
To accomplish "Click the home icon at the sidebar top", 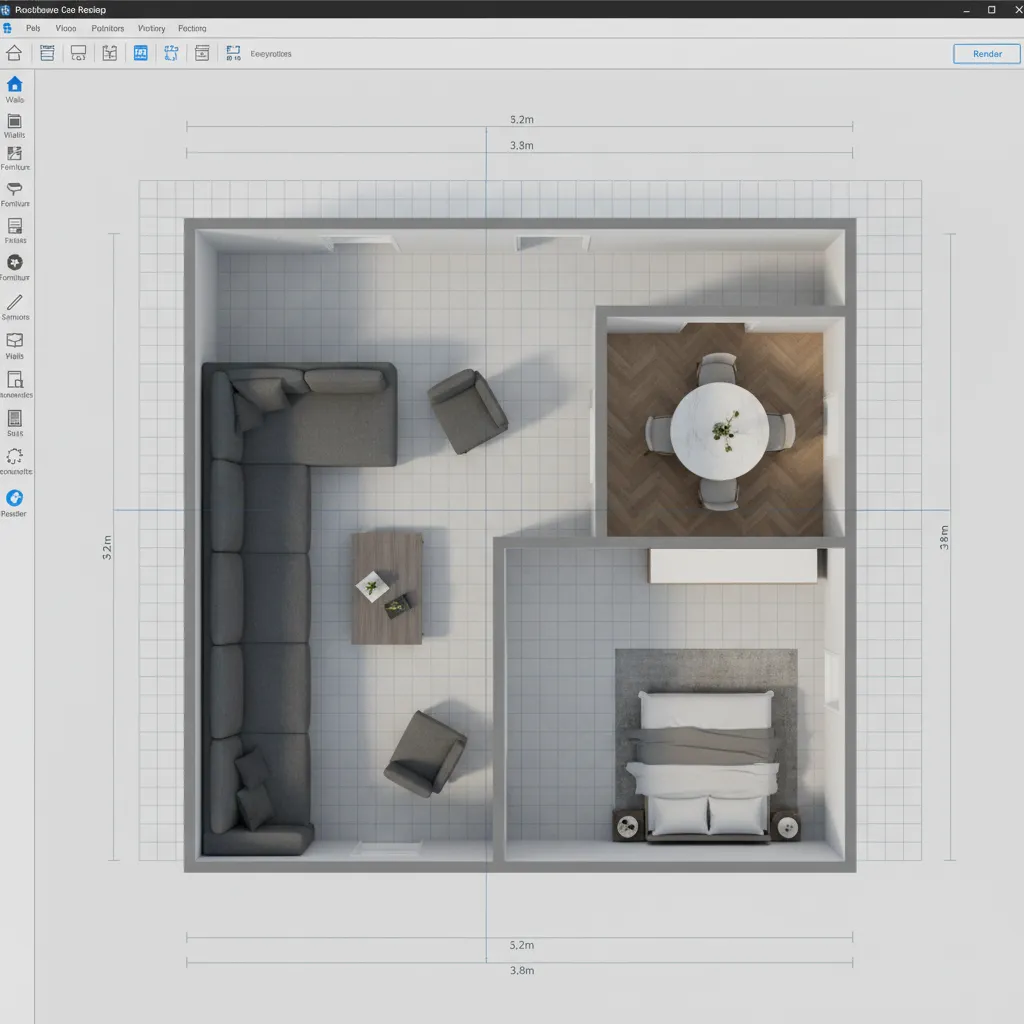I will click(15, 85).
